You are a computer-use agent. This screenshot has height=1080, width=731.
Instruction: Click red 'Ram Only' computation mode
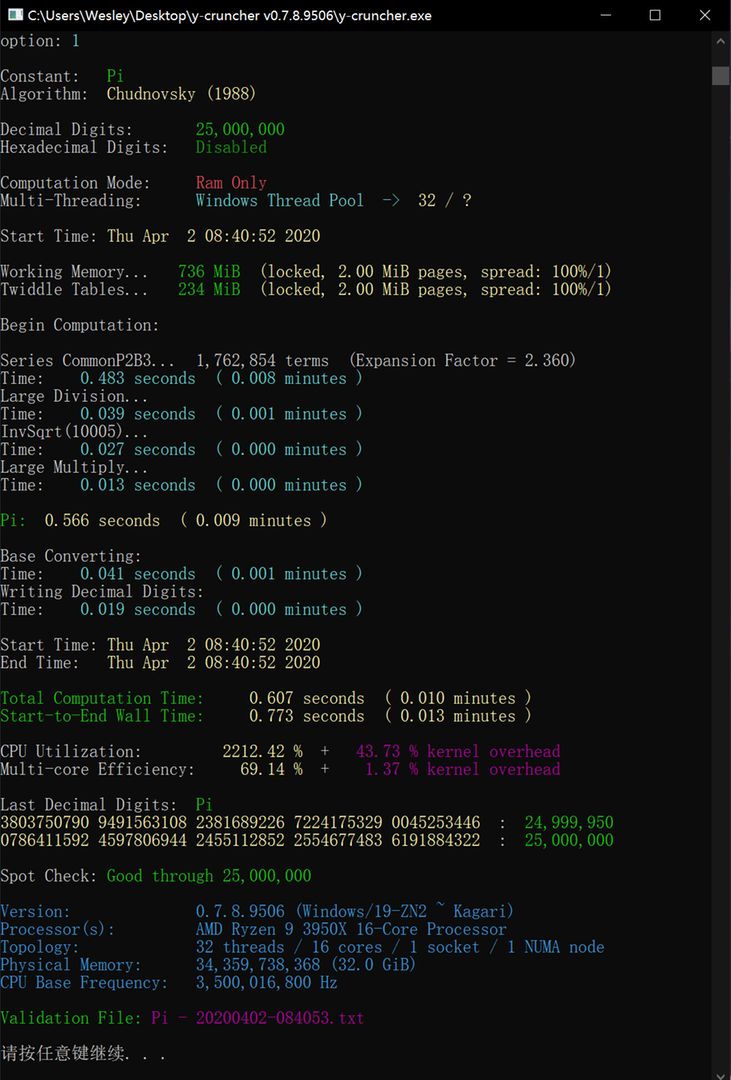tap(231, 183)
